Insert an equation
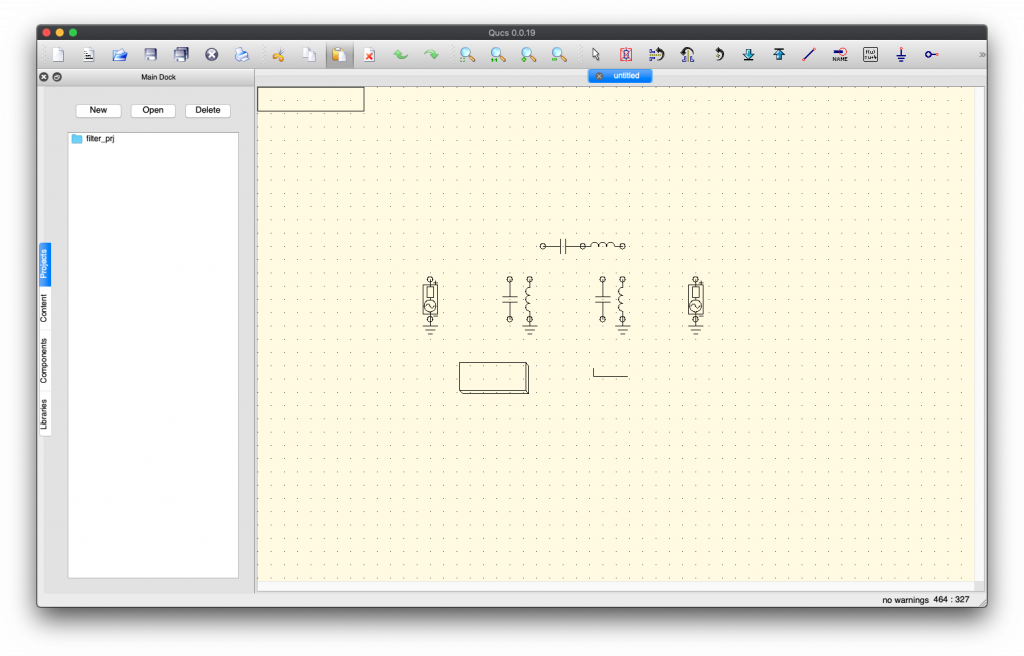Viewport: 1024px width, 656px height. 871,55
